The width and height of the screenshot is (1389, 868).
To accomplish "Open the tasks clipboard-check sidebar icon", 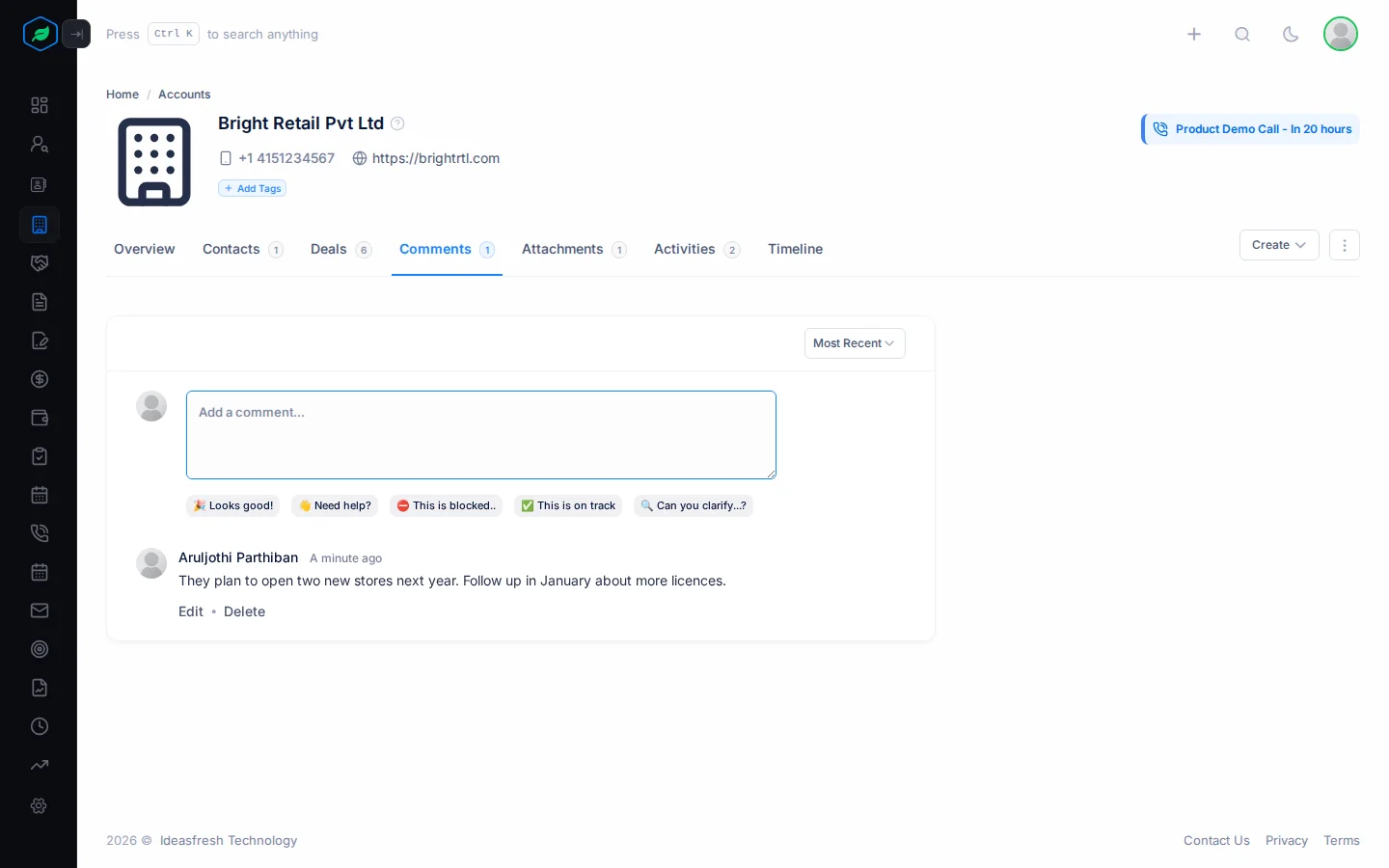I will (40, 456).
